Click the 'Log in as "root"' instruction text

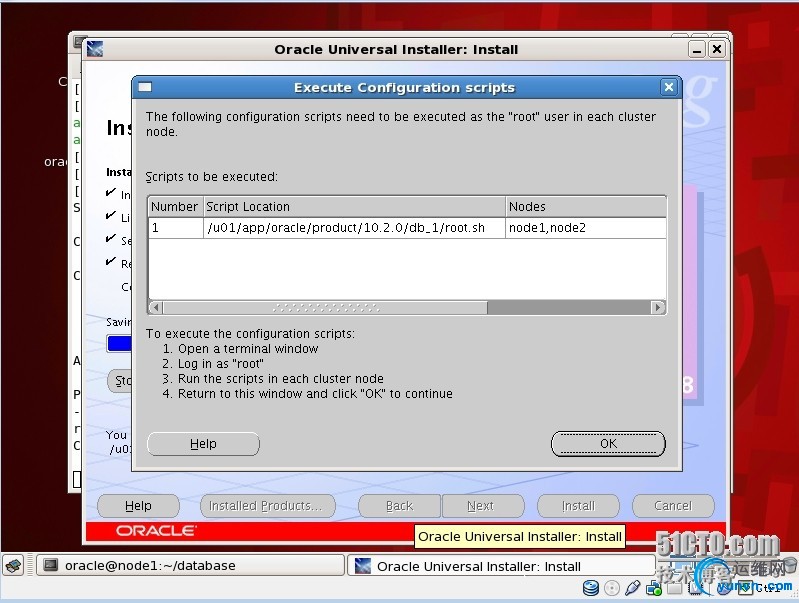pos(221,363)
